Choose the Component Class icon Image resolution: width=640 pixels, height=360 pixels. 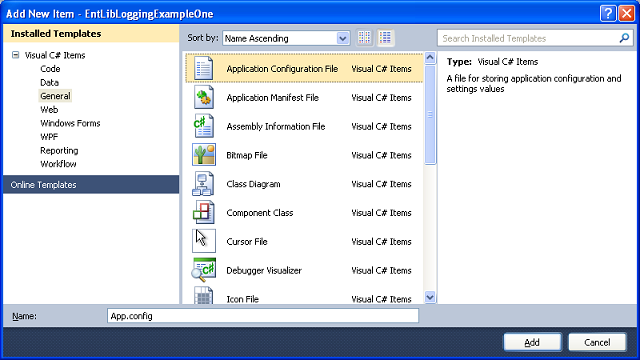click(x=203, y=212)
